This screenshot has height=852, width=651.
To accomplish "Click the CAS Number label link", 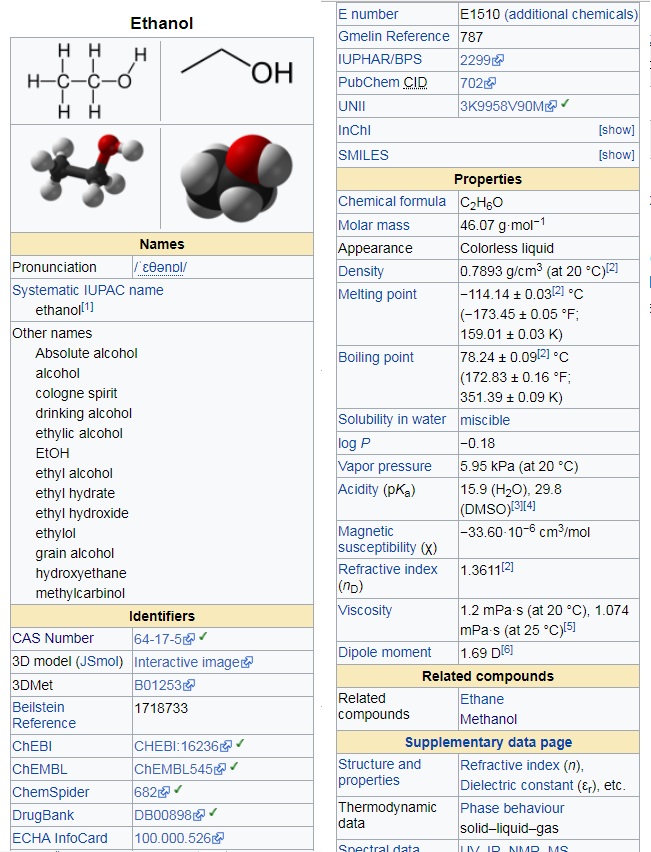I will tap(53, 638).
